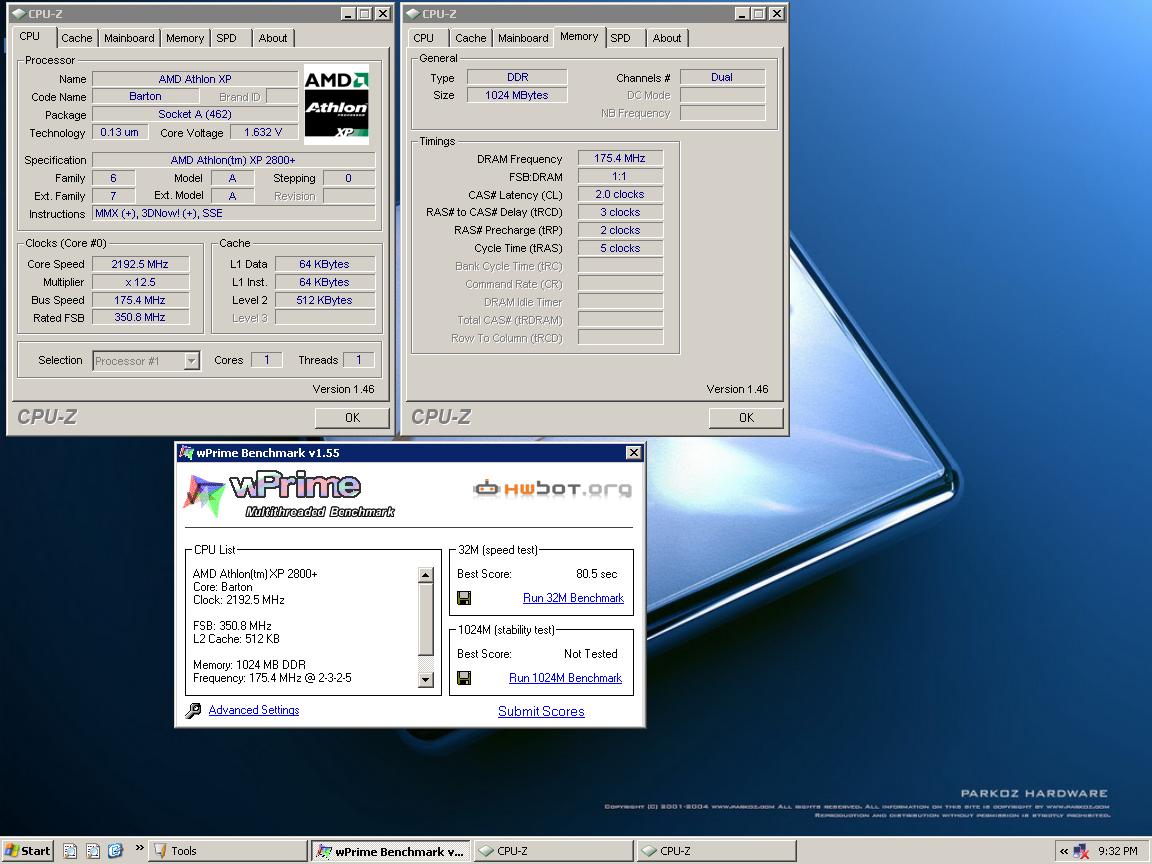
Task: Click the Core Voltage value 1.632 V
Action: (263, 132)
